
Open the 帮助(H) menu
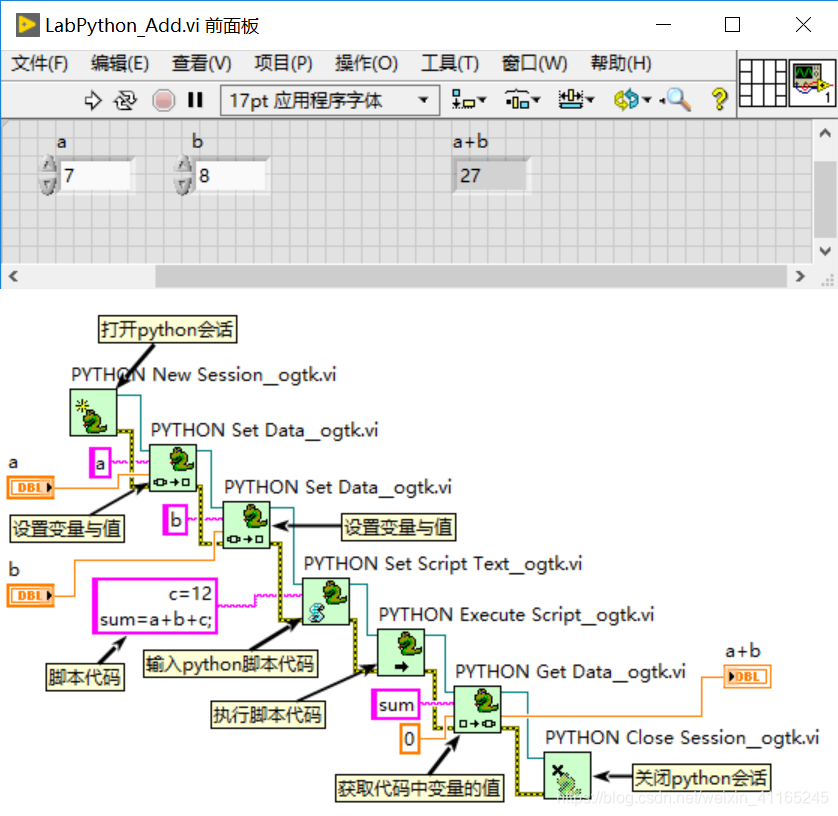tap(620, 63)
